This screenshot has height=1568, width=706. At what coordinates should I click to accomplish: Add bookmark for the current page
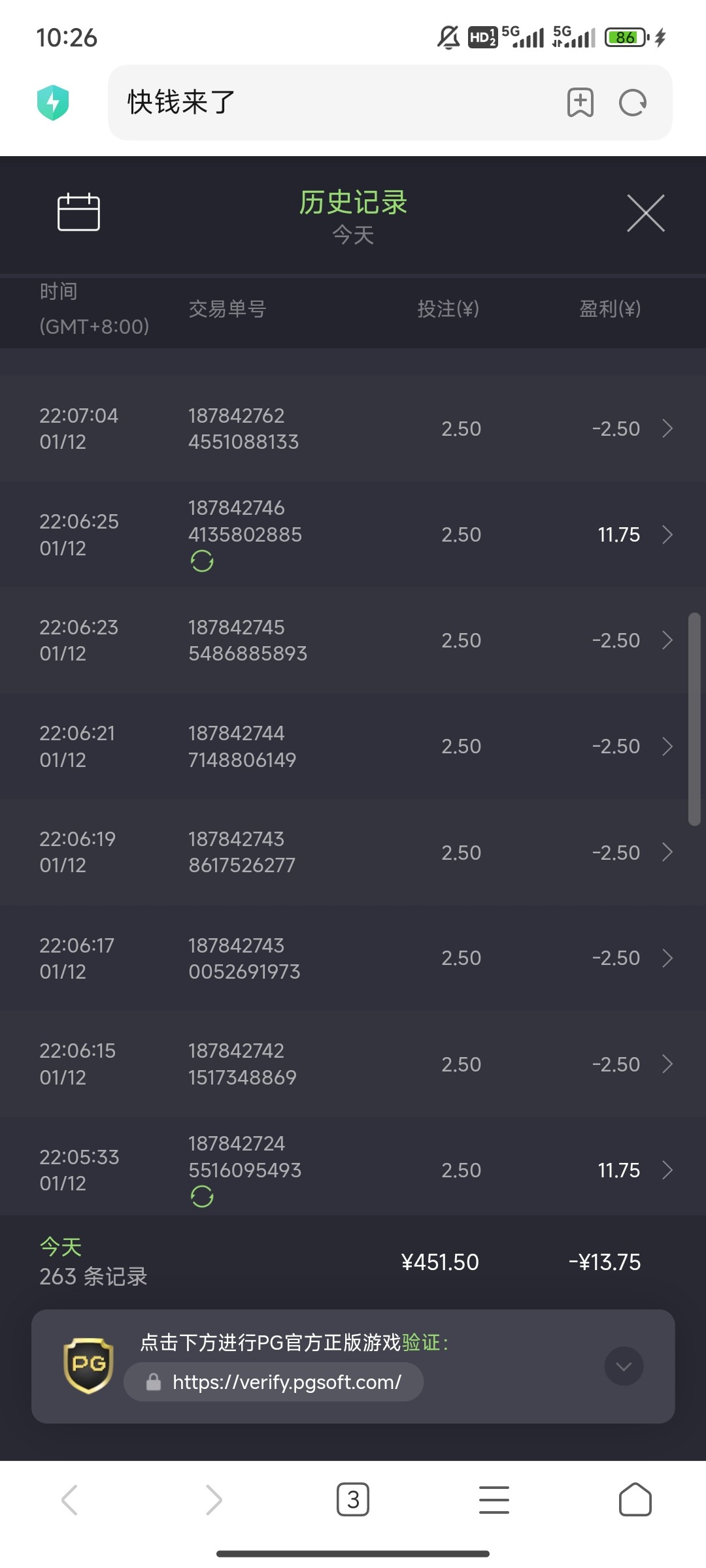point(580,103)
